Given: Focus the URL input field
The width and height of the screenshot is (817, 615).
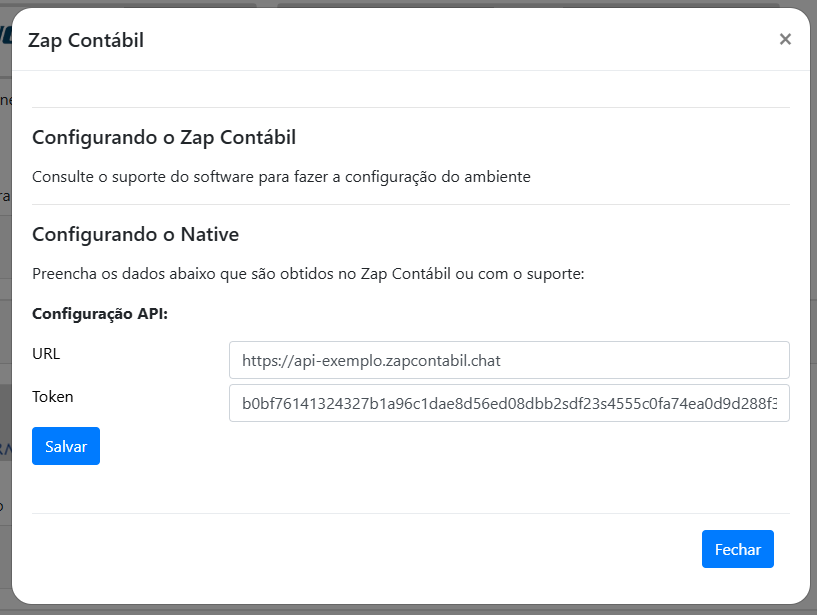Looking at the screenshot, I should point(509,360).
